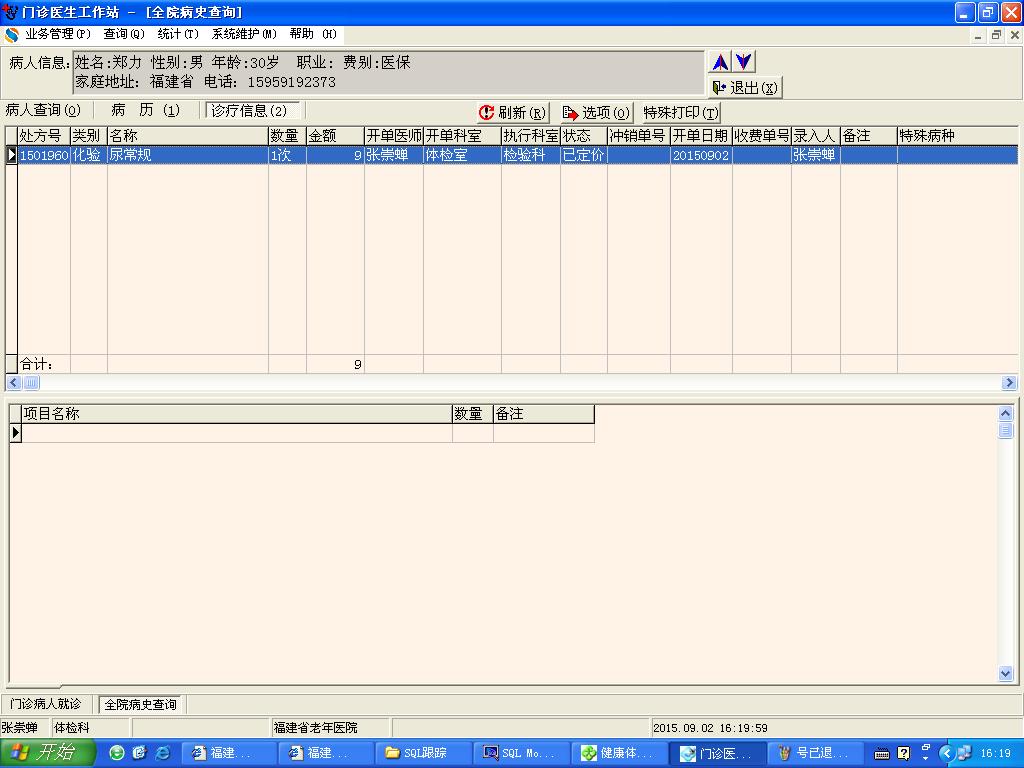Screen dimensions: 1024x768
Task: Click the 刷新(R) refresh button
Action: pos(513,112)
